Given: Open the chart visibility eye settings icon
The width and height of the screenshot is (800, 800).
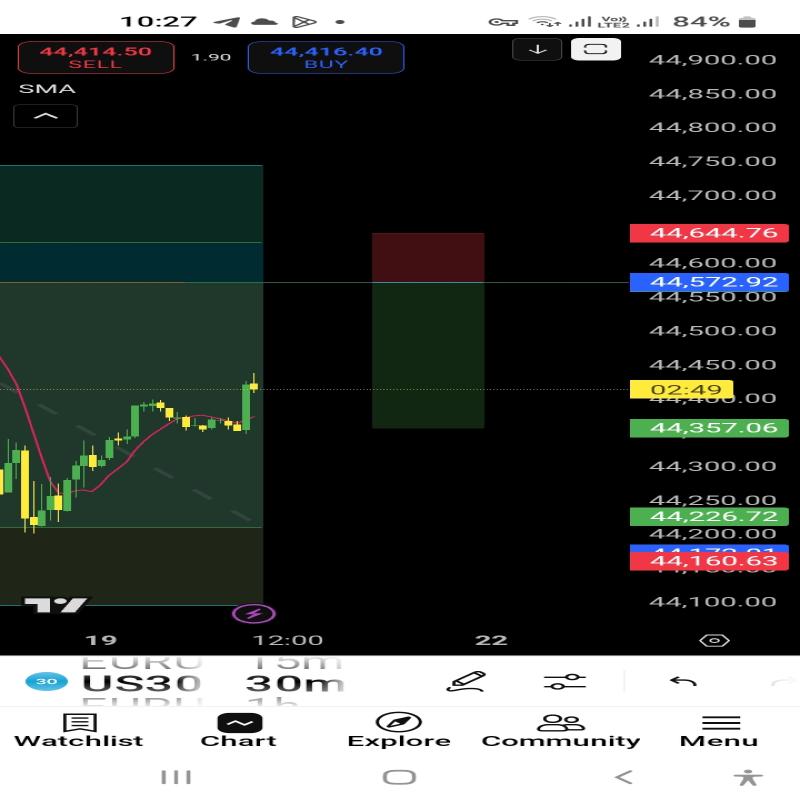Looking at the screenshot, I should (x=713, y=640).
